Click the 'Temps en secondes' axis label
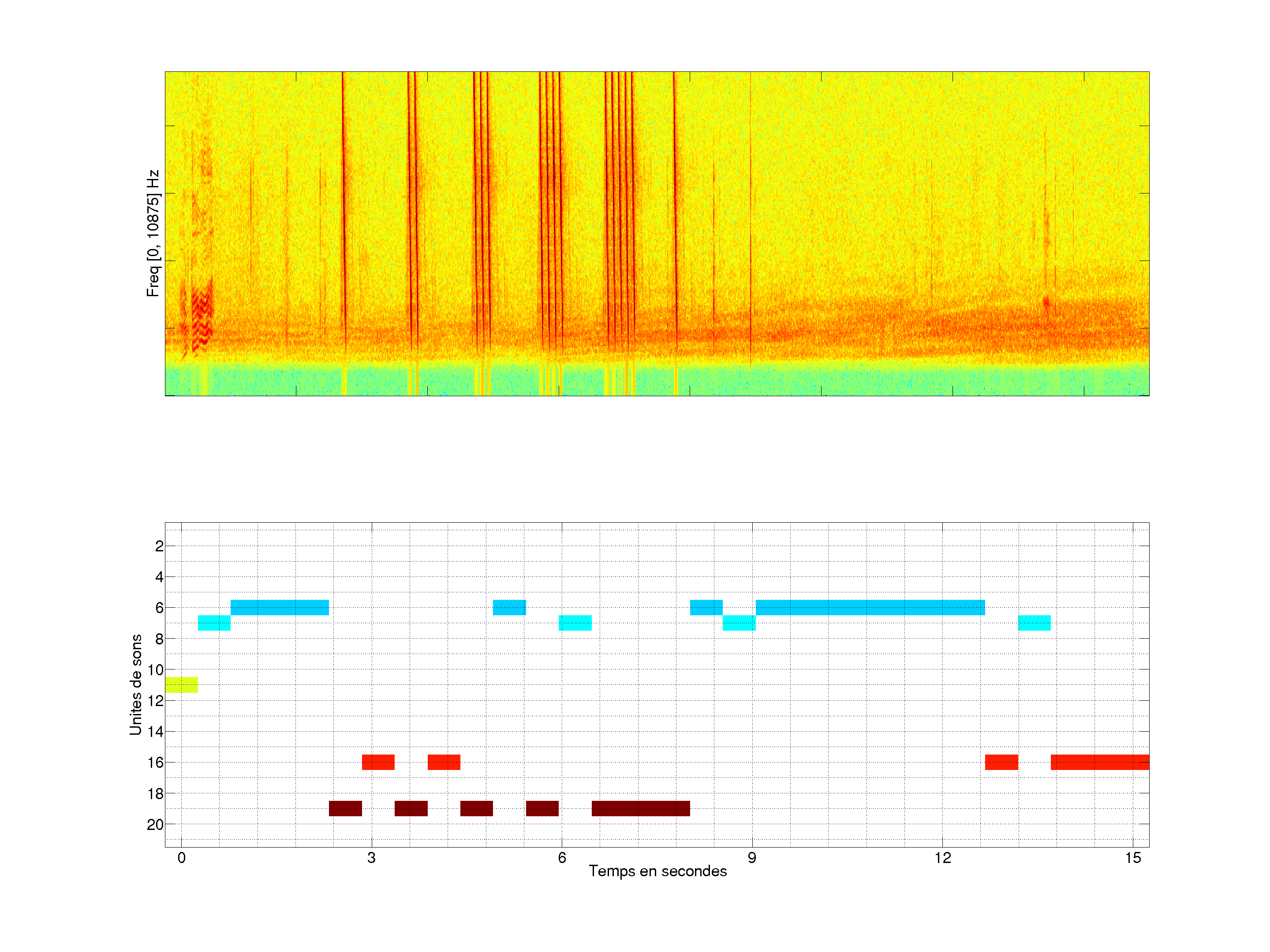The width and height of the screenshot is (1270, 952). click(x=657, y=871)
